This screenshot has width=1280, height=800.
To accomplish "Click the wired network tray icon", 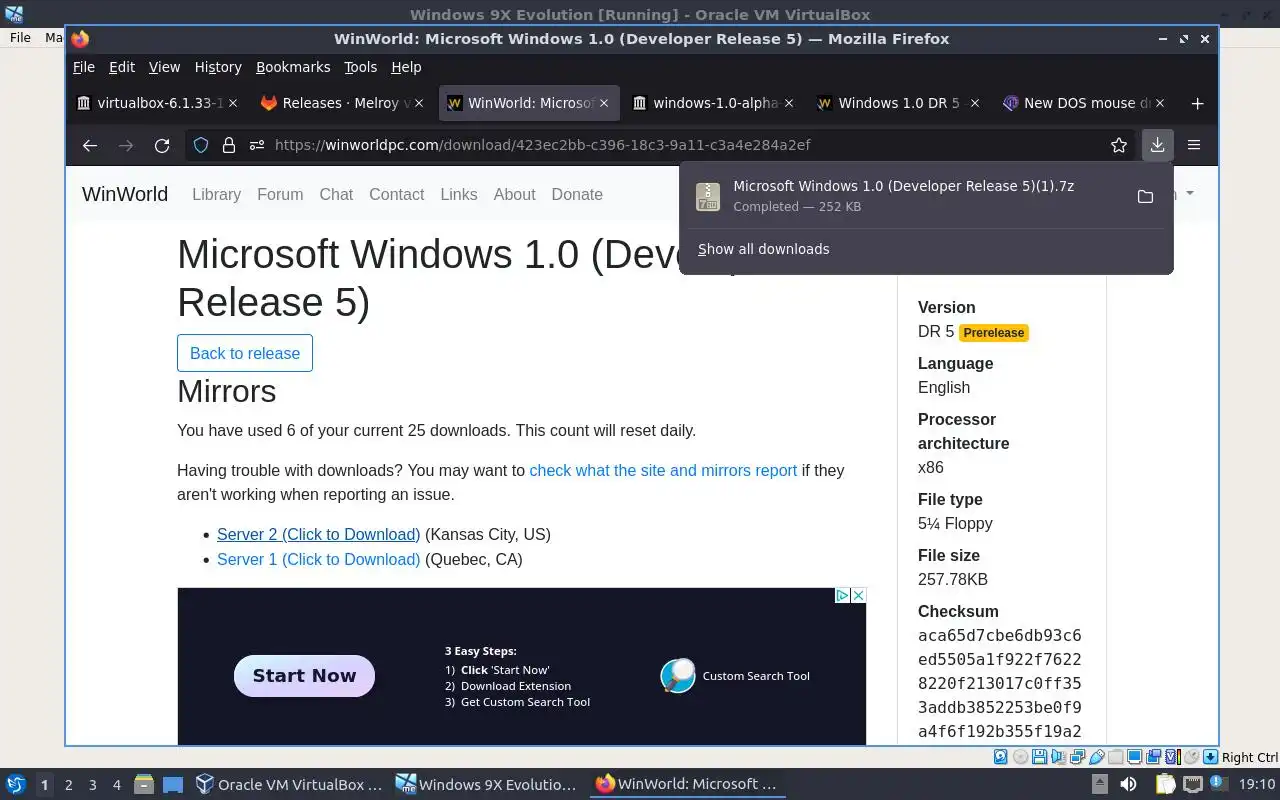I will tap(1193, 784).
